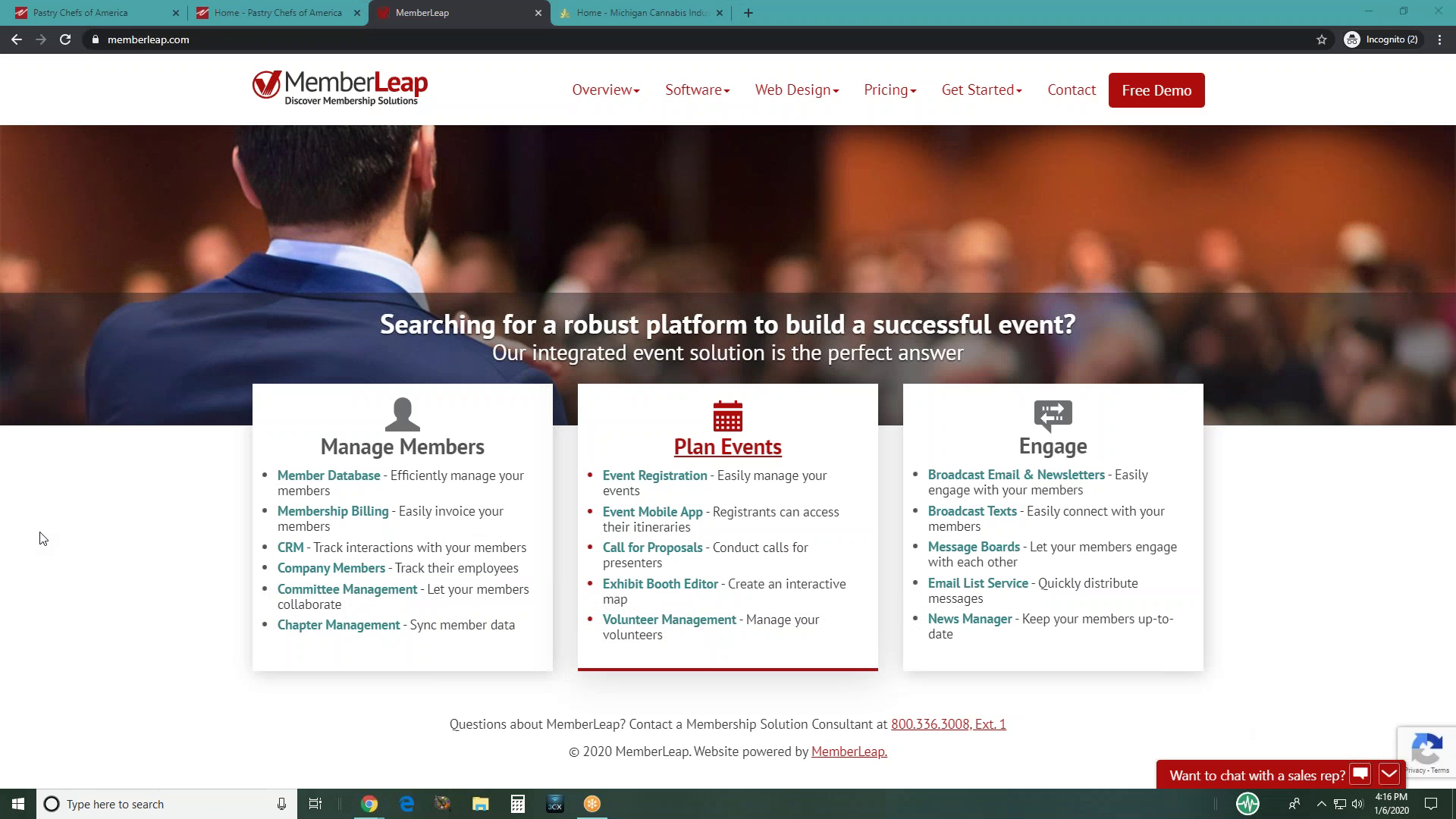The image size is (1456, 819).
Task: Call the 800.336.3008, Ext. 1 phone link
Action: (x=948, y=724)
